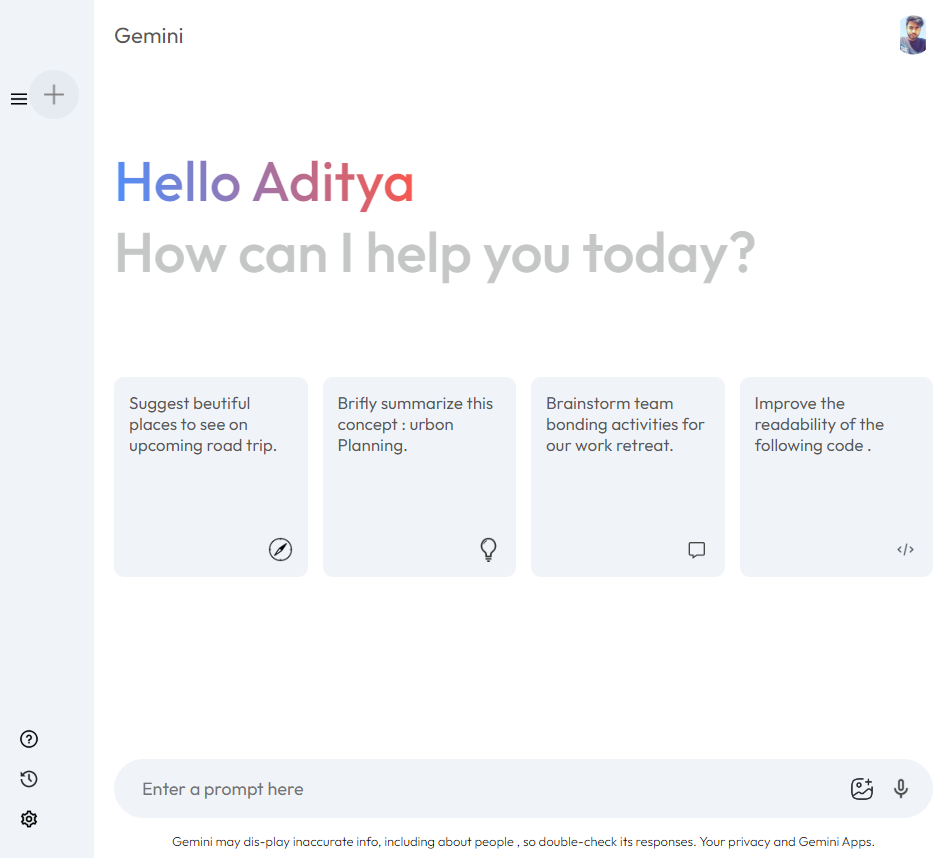Click the lightbulb icon on urban planning card
948x858 pixels.
click(x=489, y=549)
